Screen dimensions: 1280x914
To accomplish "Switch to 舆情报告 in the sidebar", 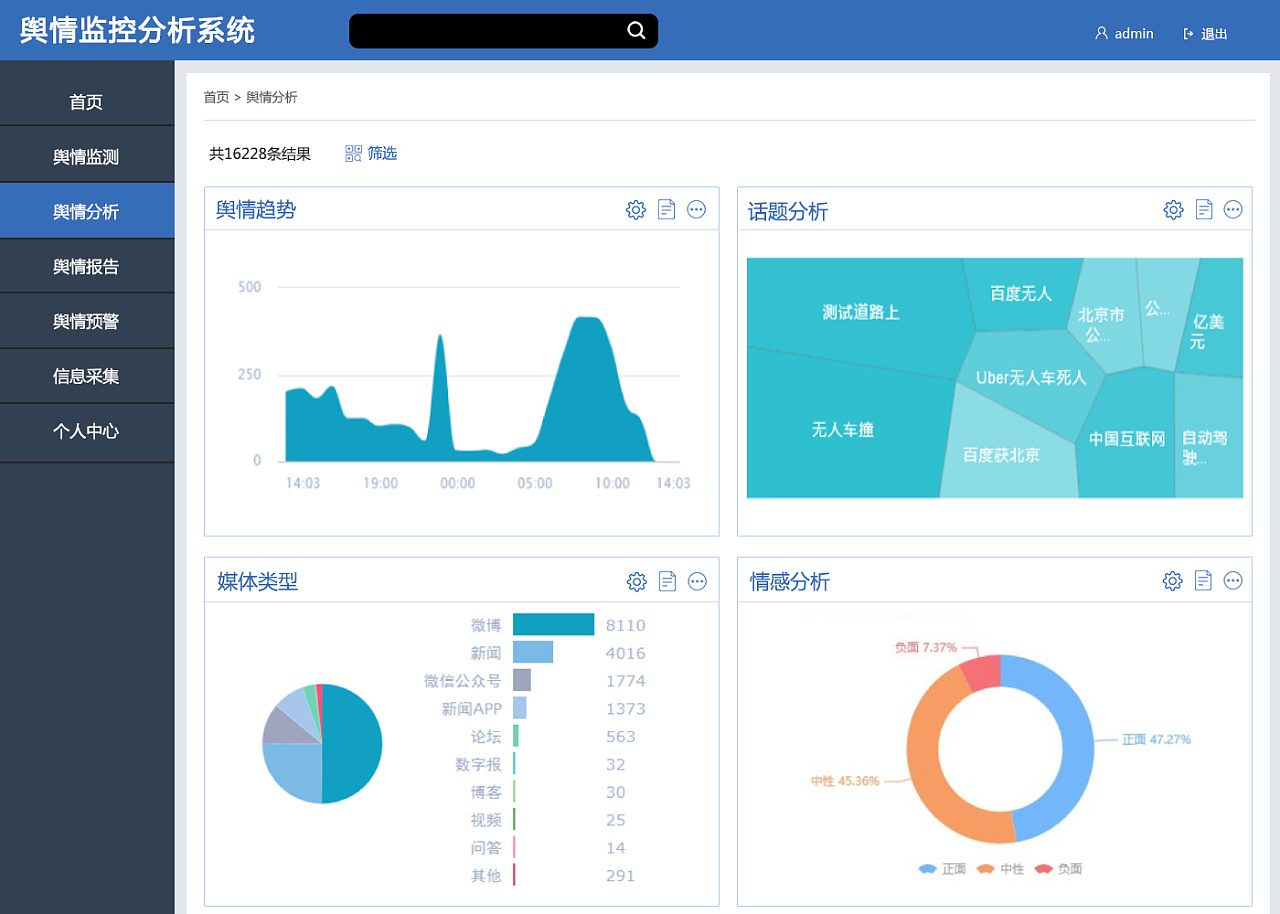I will pos(87,265).
